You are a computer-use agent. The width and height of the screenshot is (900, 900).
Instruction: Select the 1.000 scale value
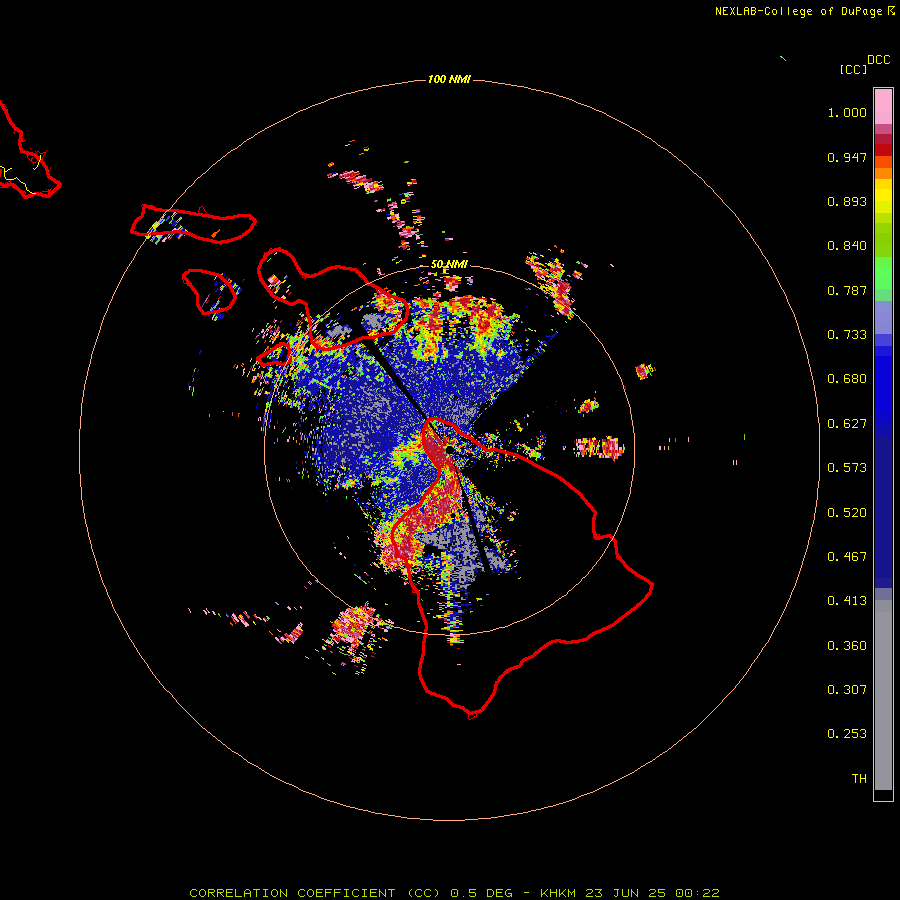pos(847,112)
